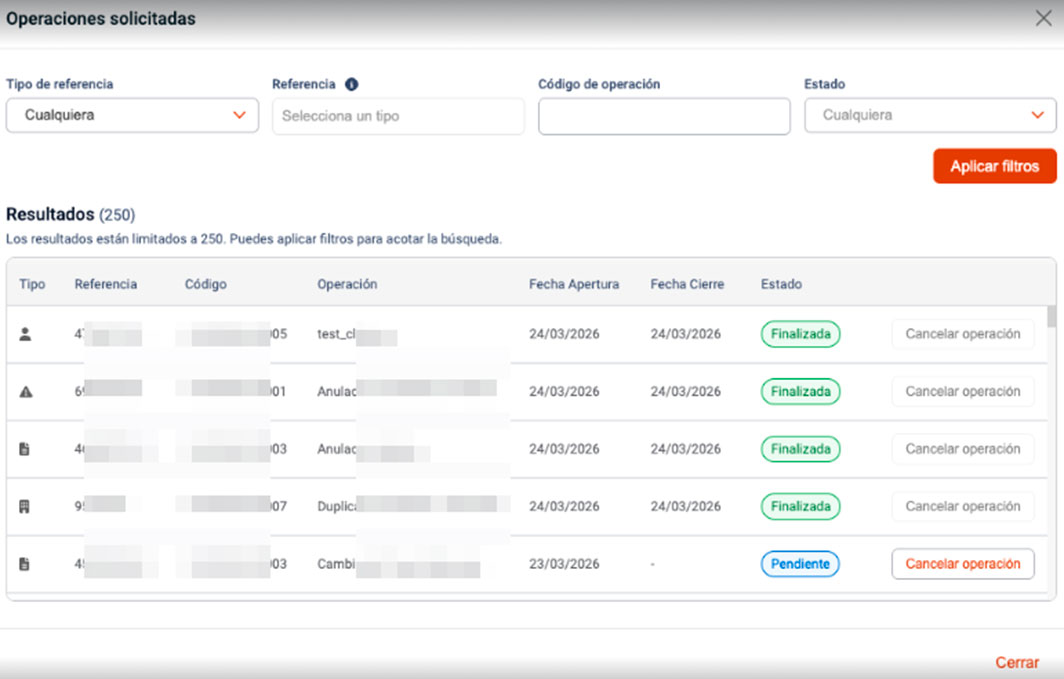Click the info icon next to Referencia
This screenshot has width=1064, height=679.
pyautogui.click(x=351, y=85)
